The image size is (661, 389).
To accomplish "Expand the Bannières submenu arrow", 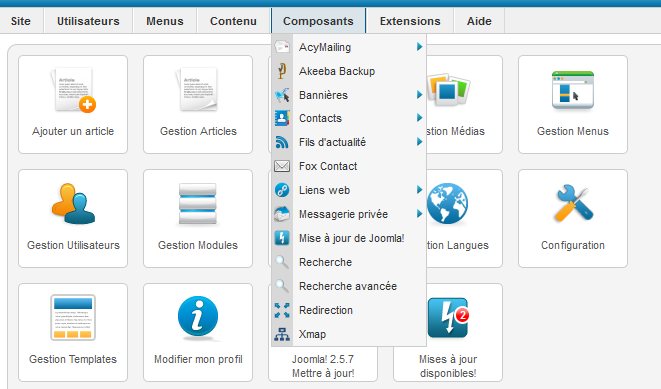I will (x=419, y=95).
